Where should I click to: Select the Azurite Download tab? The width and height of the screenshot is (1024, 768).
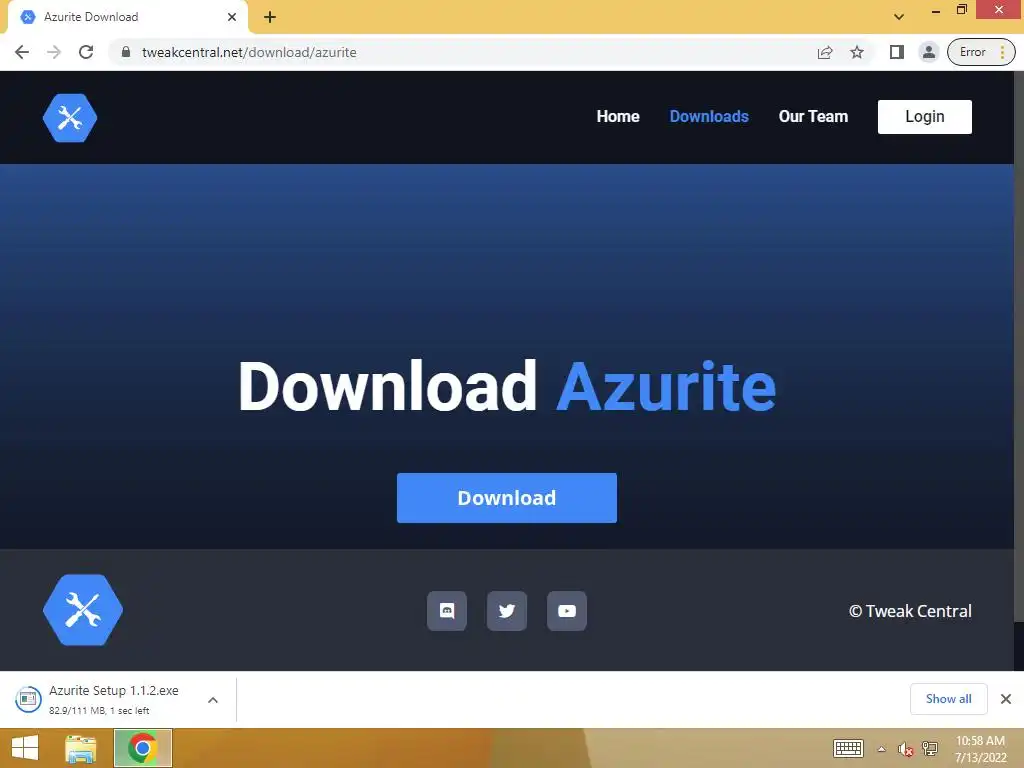point(127,18)
